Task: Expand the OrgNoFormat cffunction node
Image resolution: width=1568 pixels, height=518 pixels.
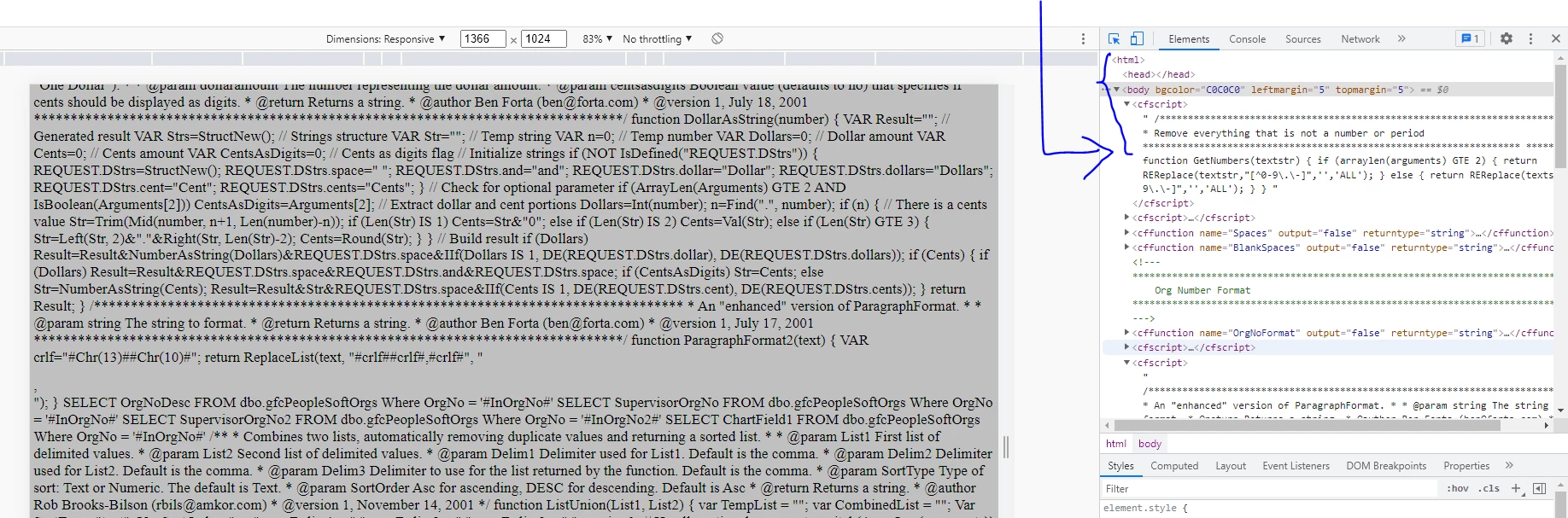Action: point(1126,333)
